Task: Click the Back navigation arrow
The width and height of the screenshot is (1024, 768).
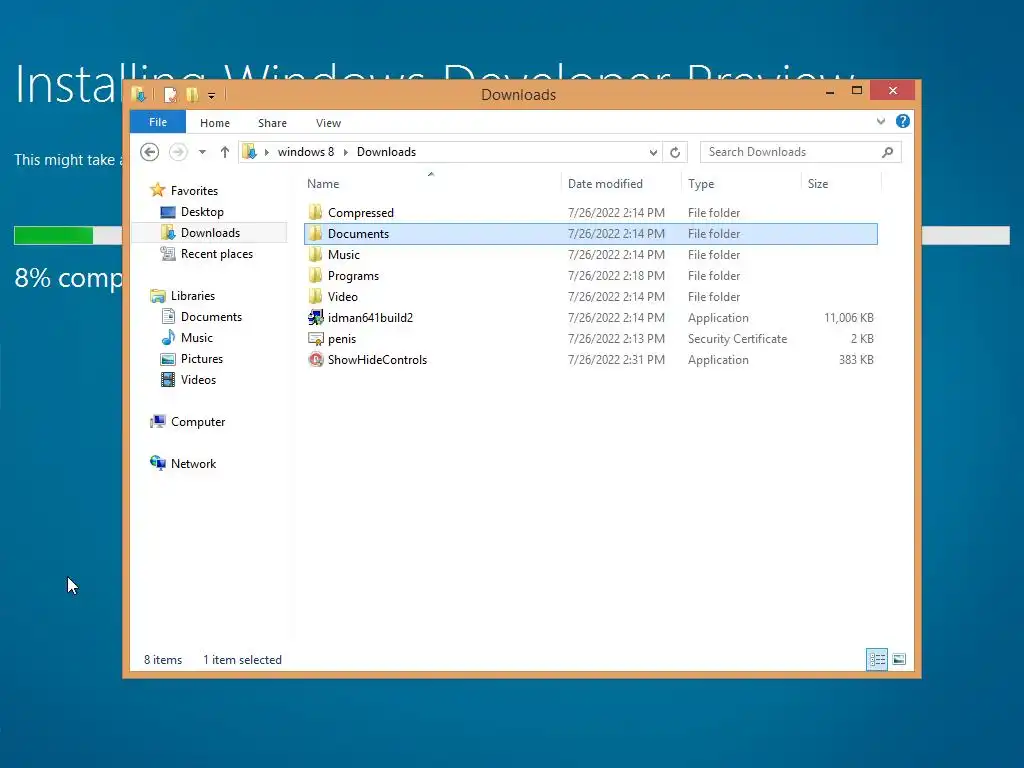Action: [150, 152]
